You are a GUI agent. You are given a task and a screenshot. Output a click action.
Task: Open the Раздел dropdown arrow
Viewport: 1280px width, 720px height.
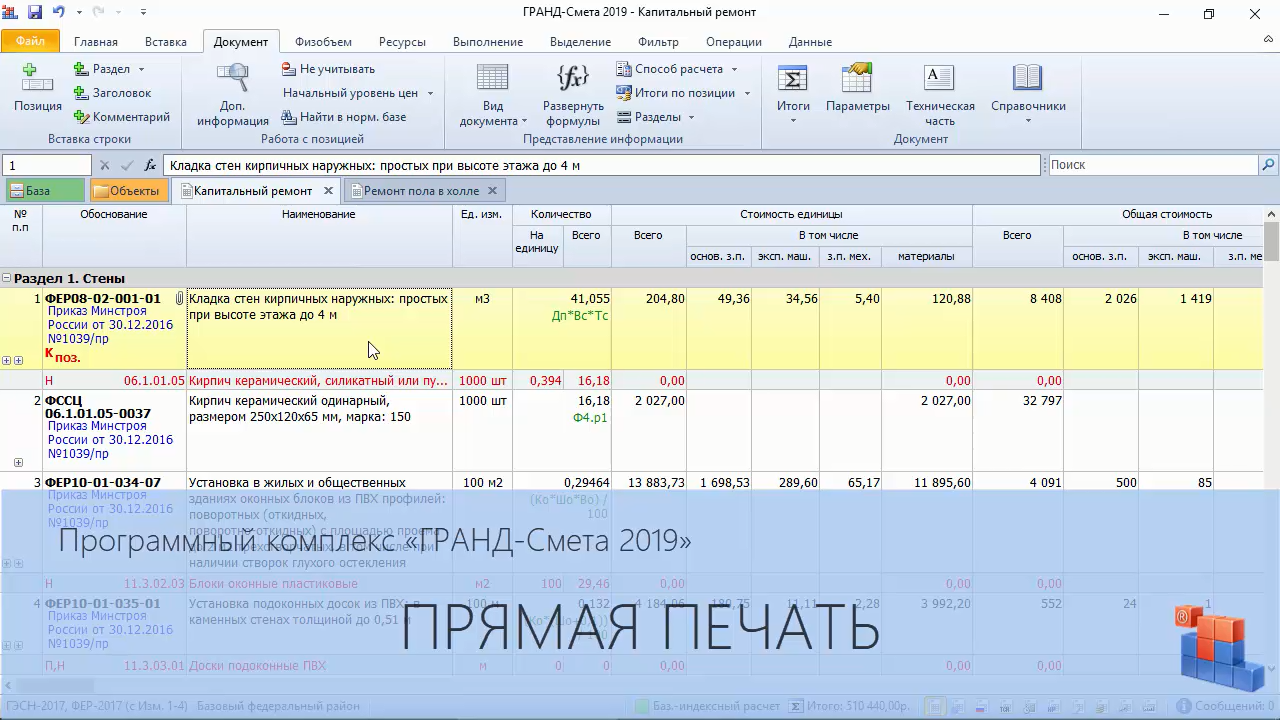tap(141, 69)
